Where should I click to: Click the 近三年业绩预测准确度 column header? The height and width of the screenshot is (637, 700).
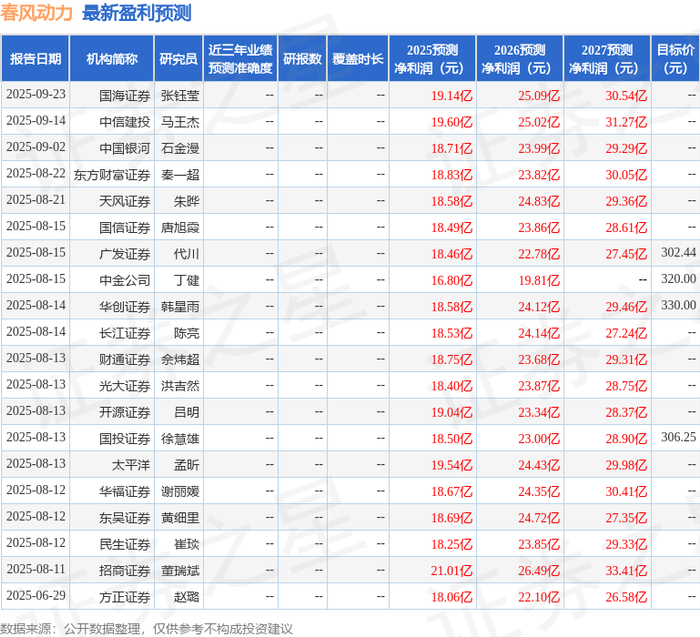point(241,58)
